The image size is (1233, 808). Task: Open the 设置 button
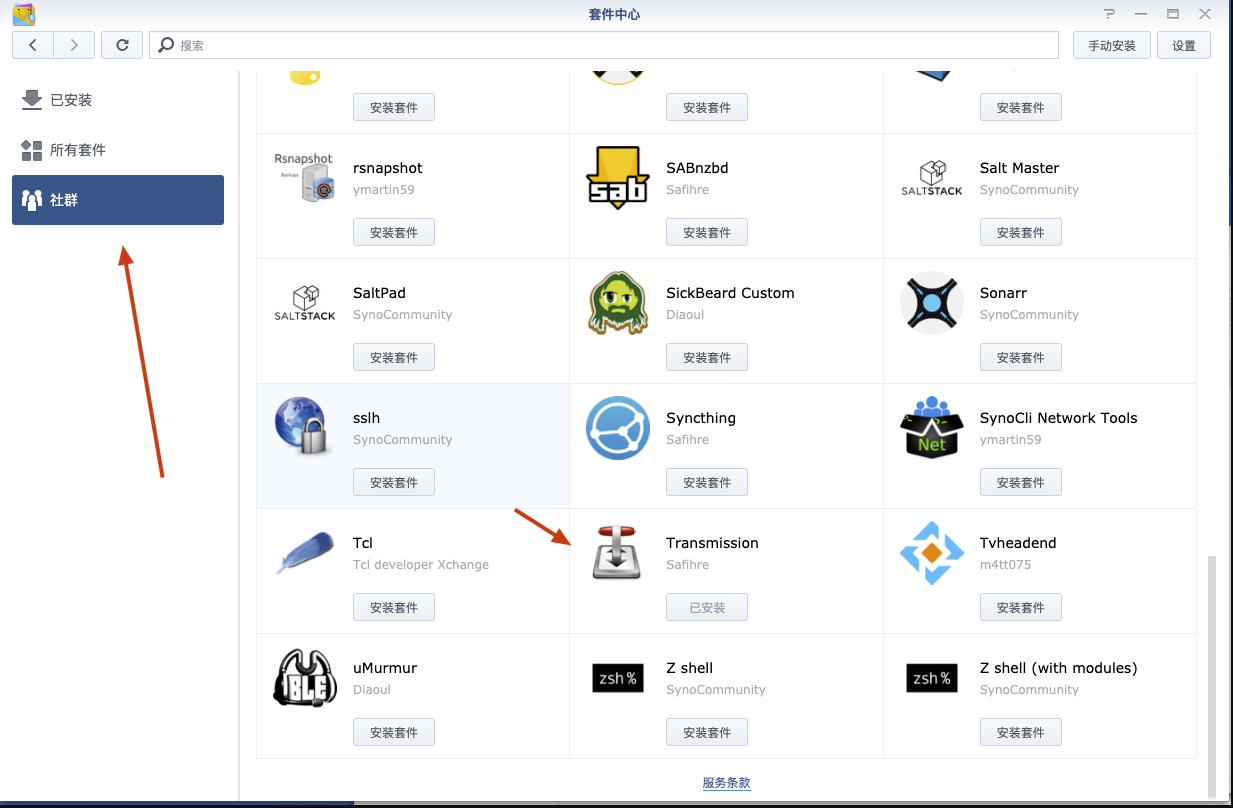pyautogui.click(x=1183, y=45)
